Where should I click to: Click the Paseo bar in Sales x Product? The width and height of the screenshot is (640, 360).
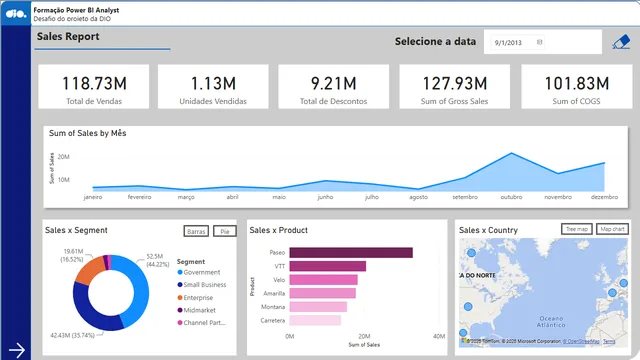click(x=351, y=252)
